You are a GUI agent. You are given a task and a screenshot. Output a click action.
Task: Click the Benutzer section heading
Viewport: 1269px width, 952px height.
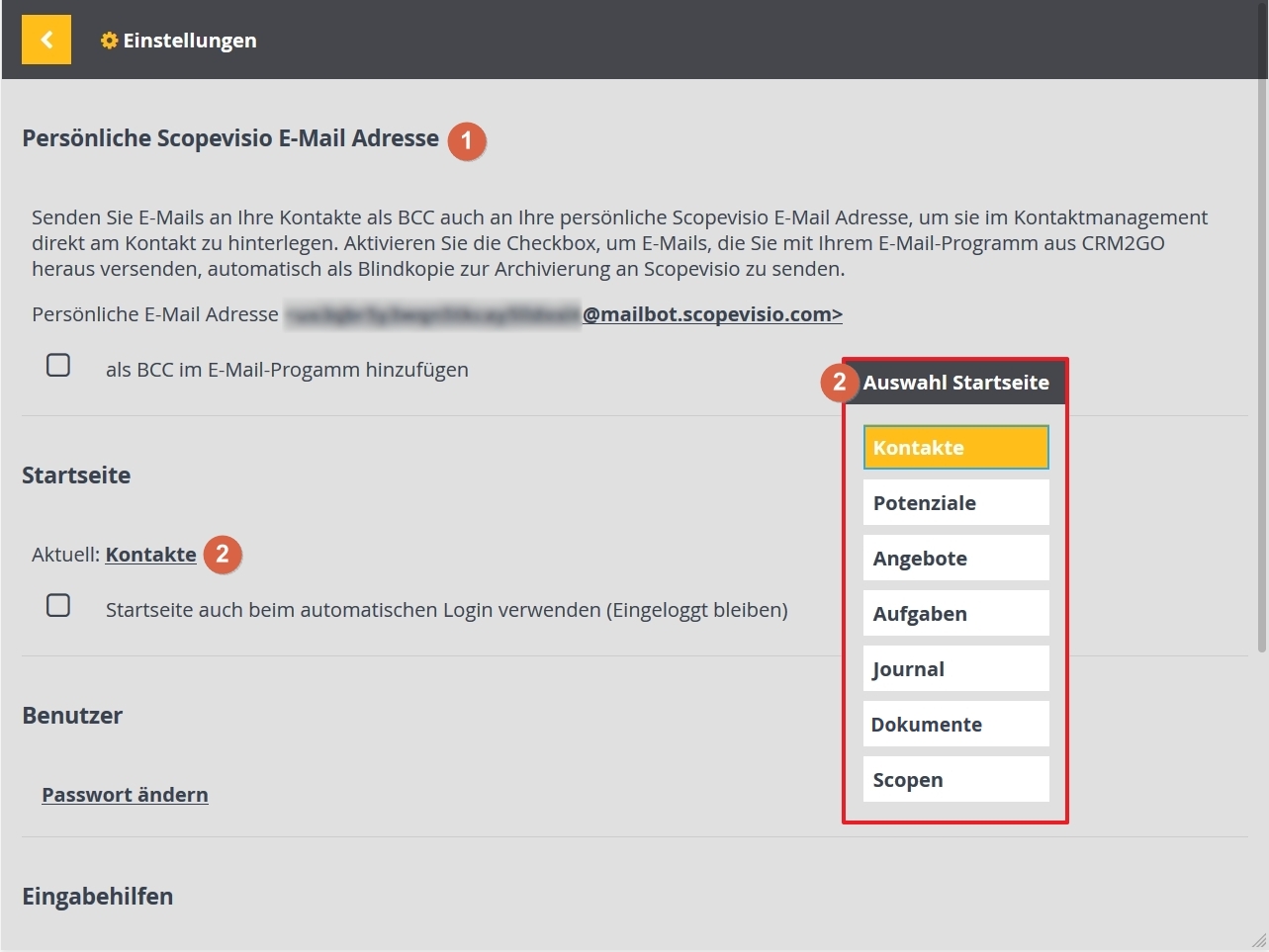[x=72, y=716]
